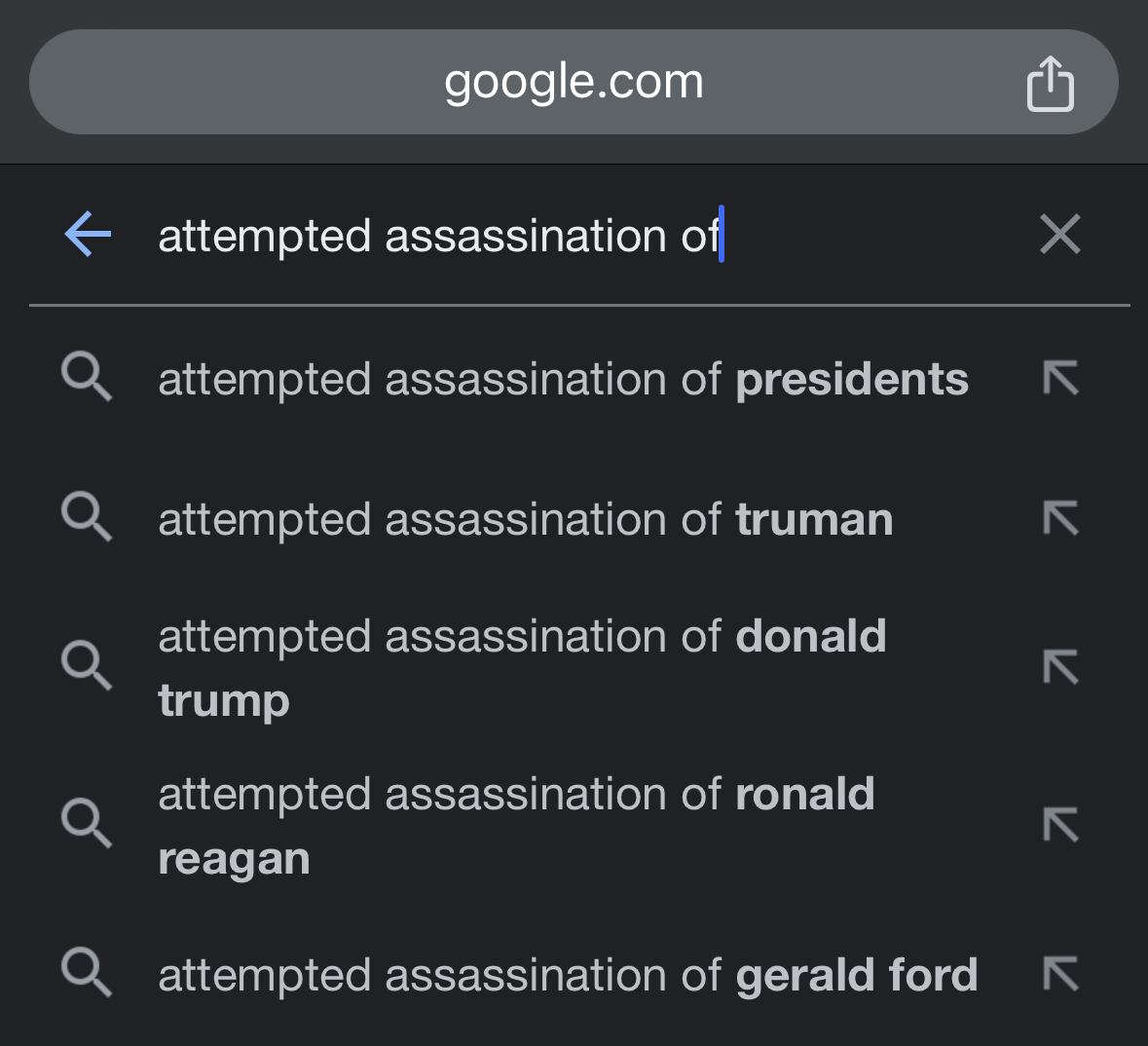1148x1046 pixels.
Task: Click magnifier icon beside truman suggestion
Action: click(x=87, y=516)
